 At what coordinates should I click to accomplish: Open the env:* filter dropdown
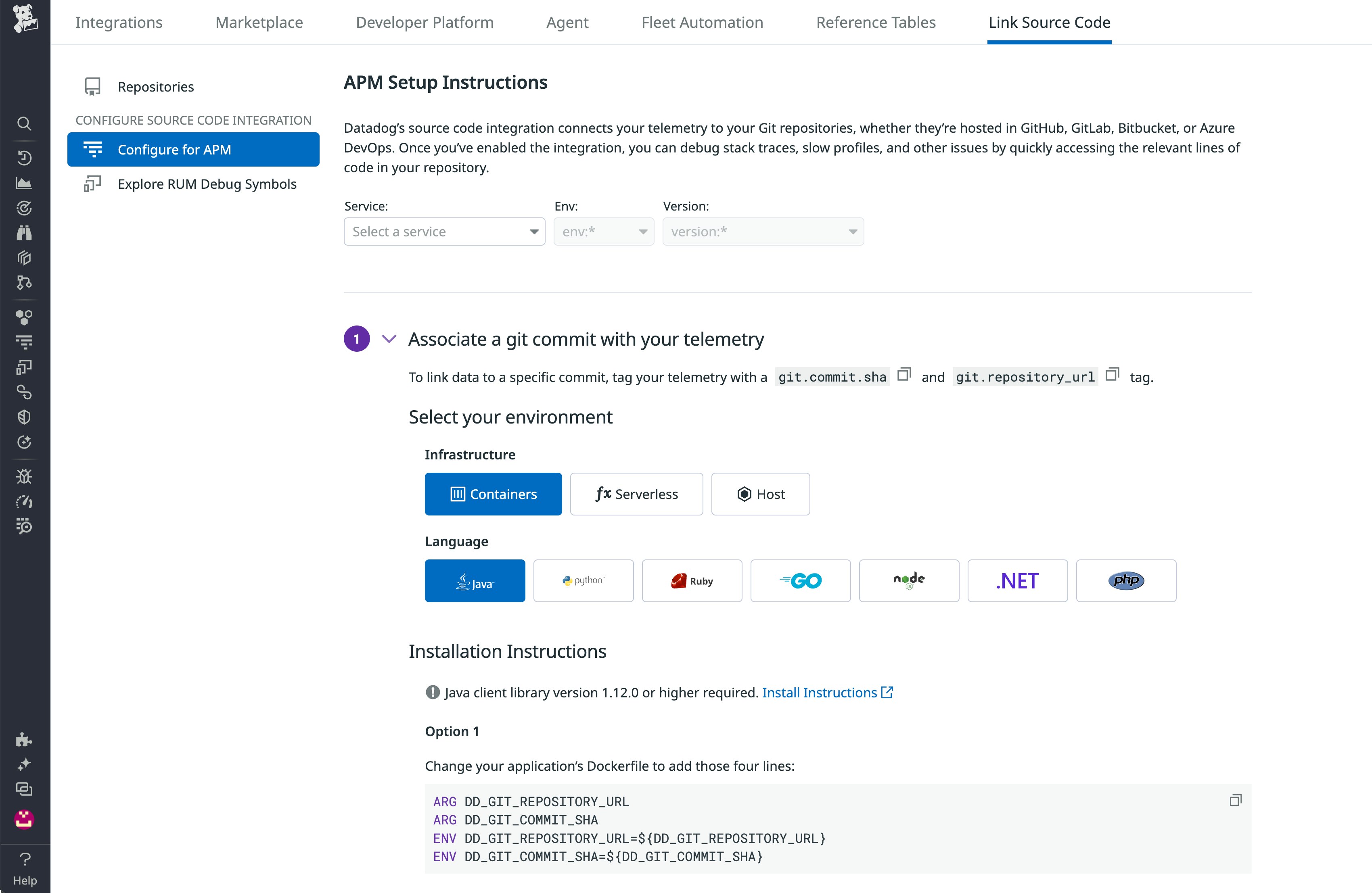[x=603, y=231]
